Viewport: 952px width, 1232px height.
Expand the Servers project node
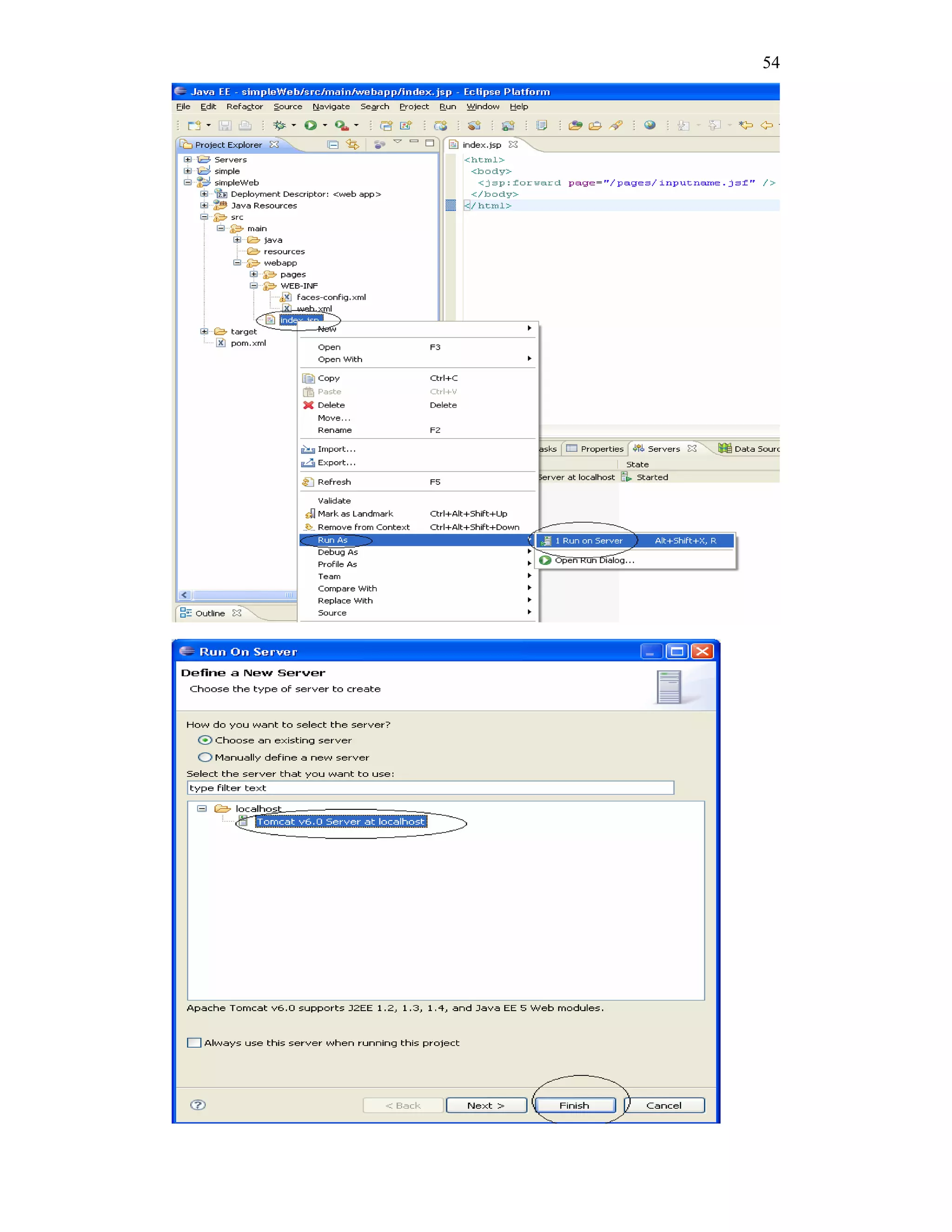point(188,159)
